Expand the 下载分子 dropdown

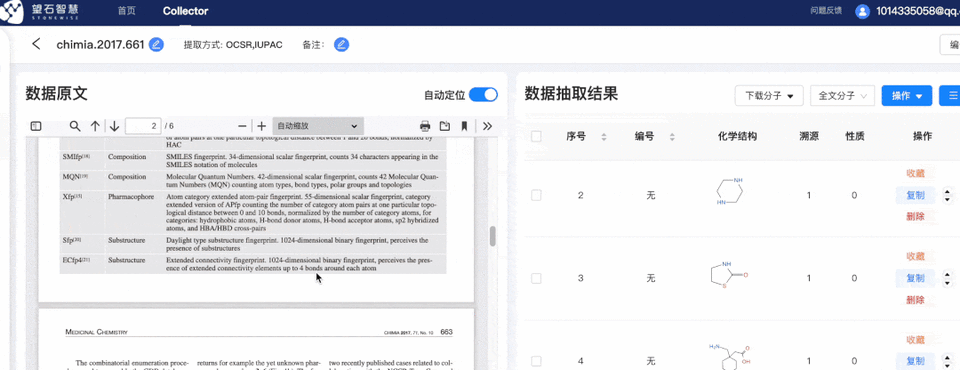point(769,96)
